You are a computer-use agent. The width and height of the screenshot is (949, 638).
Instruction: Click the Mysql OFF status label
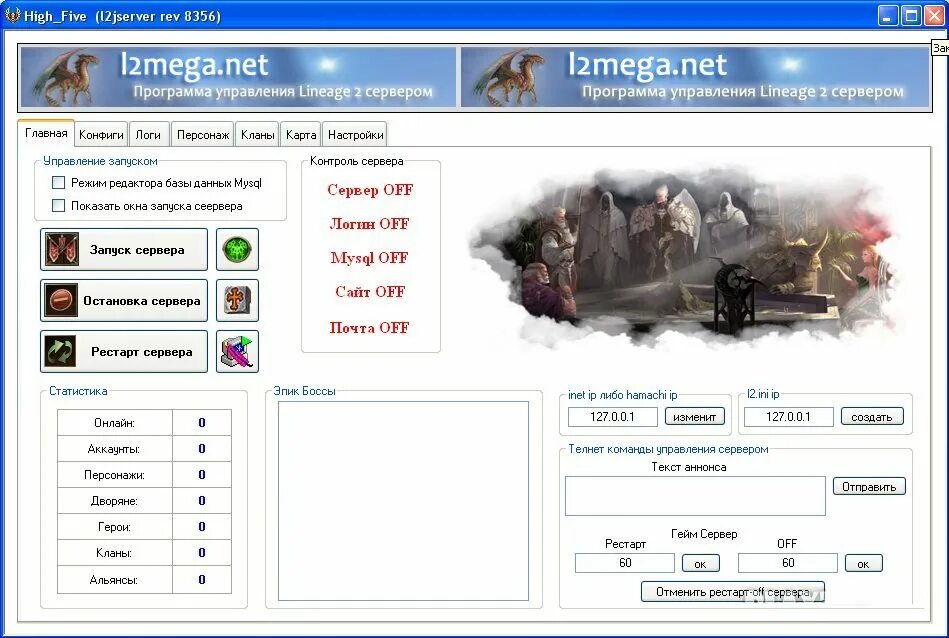[x=369, y=258]
